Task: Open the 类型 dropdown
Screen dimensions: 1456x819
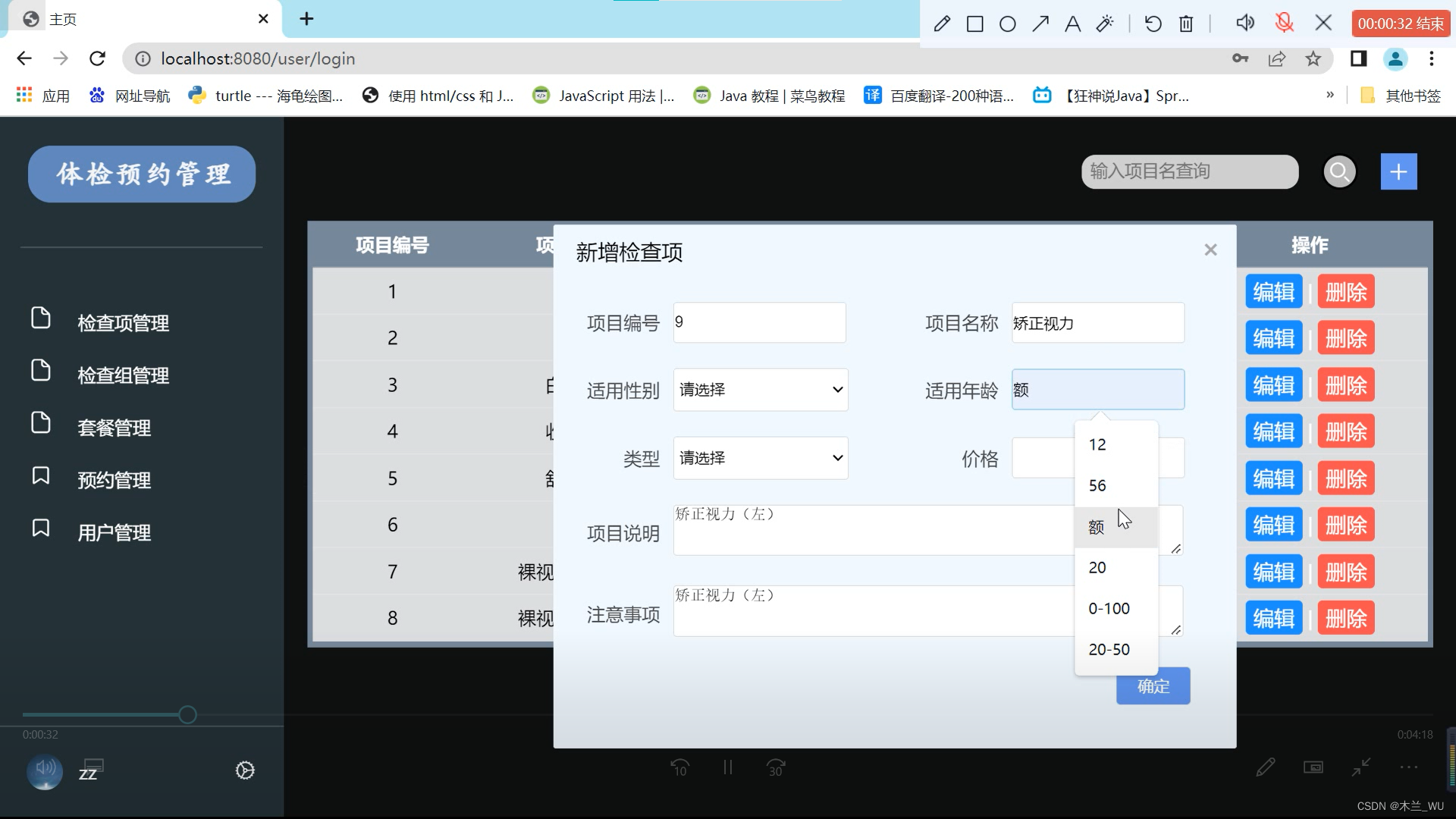Action: 761,458
